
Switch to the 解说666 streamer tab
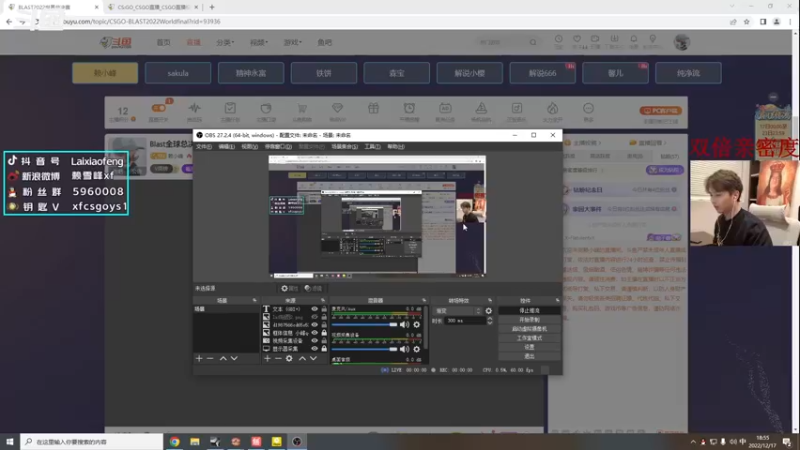[542, 73]
